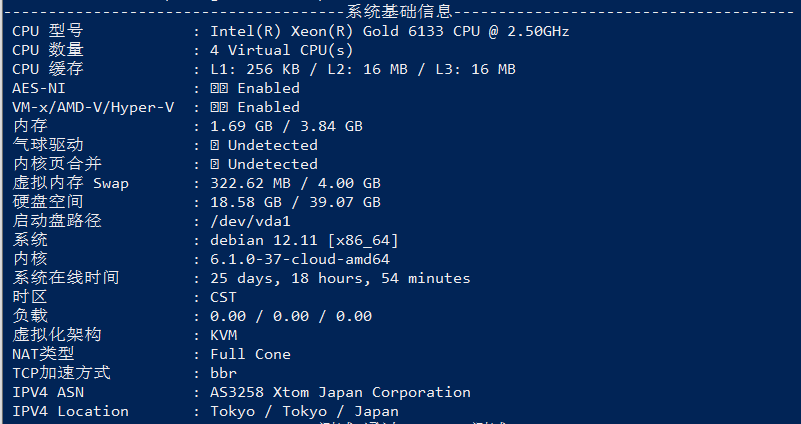Click the Swap value 322.62 MB / 4.00 GB

pos(295,183)
